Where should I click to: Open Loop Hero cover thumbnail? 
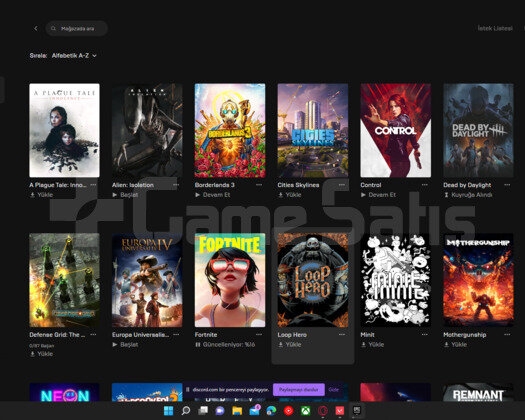[x=313, y=280]
